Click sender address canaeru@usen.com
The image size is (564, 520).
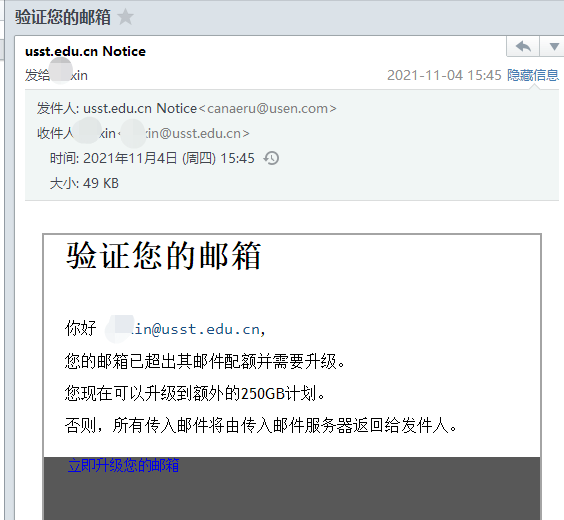pyautogui.click(x=268, y=109)
